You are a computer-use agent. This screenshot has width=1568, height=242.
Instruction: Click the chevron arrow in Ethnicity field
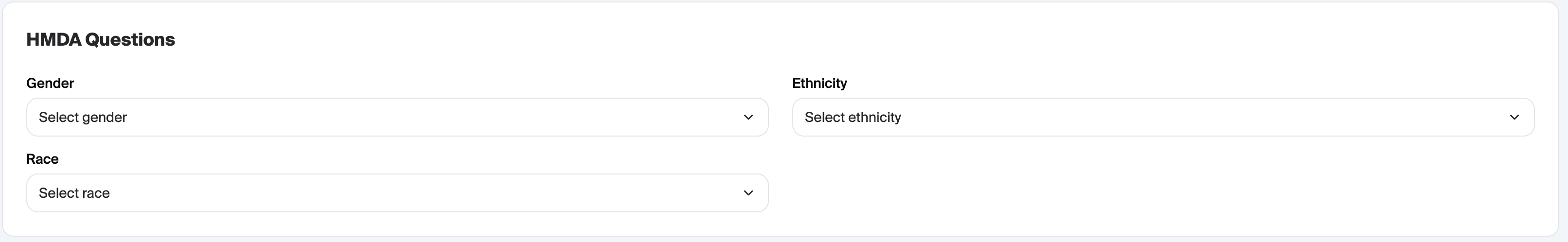tap(1514, 117)
